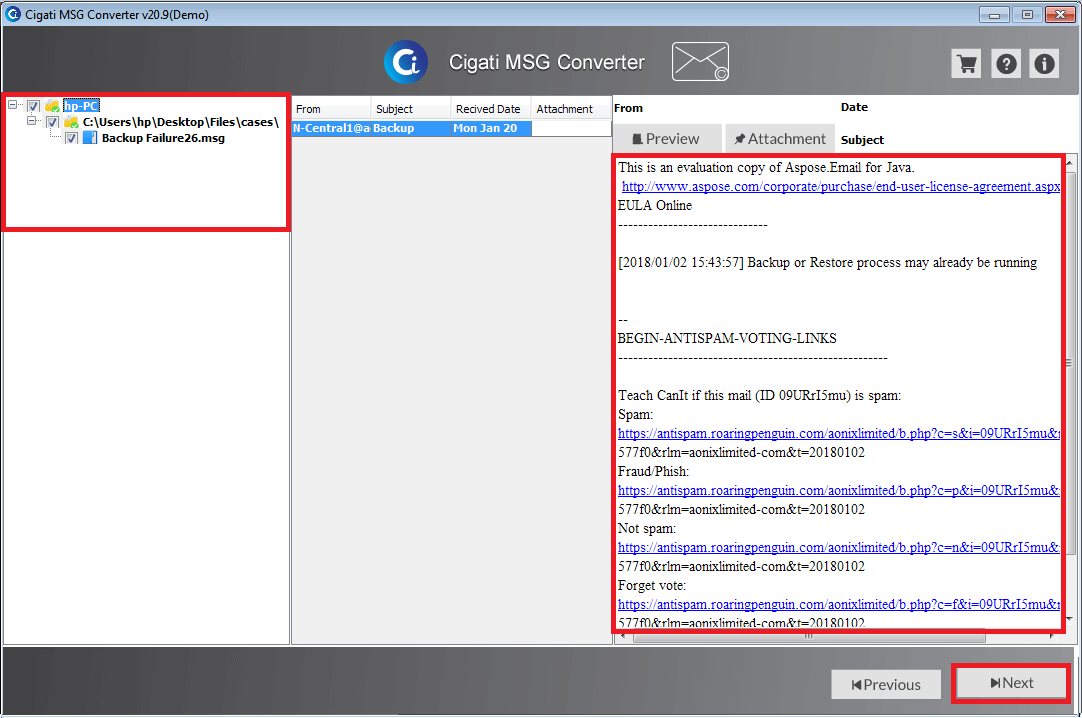Click the app icon in title bar
The width and height of the screenshot is (1082, 718).
click(12, 14)
